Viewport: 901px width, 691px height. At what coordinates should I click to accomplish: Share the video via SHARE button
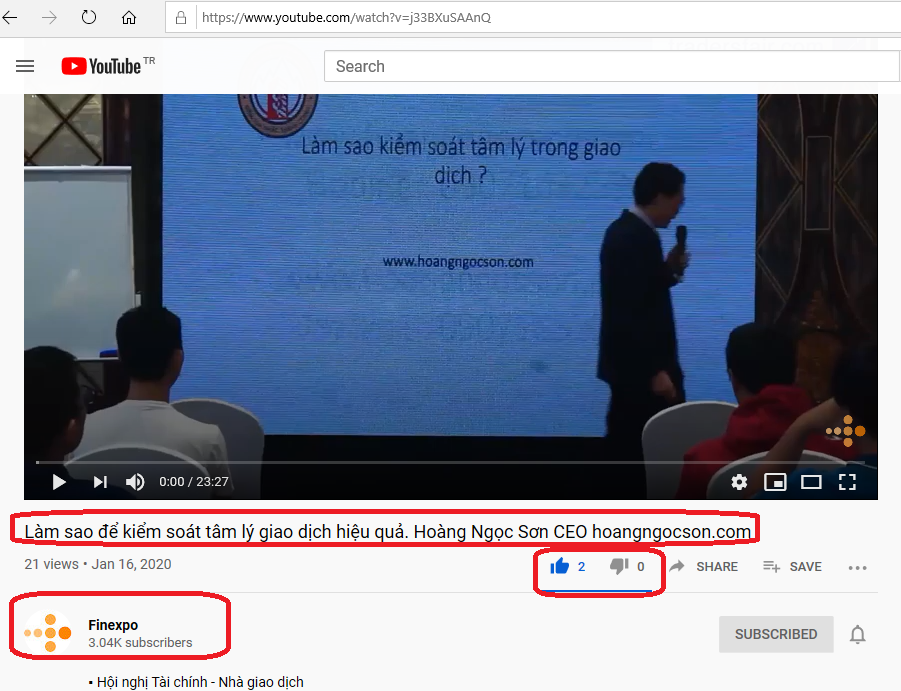coord(703,566)
